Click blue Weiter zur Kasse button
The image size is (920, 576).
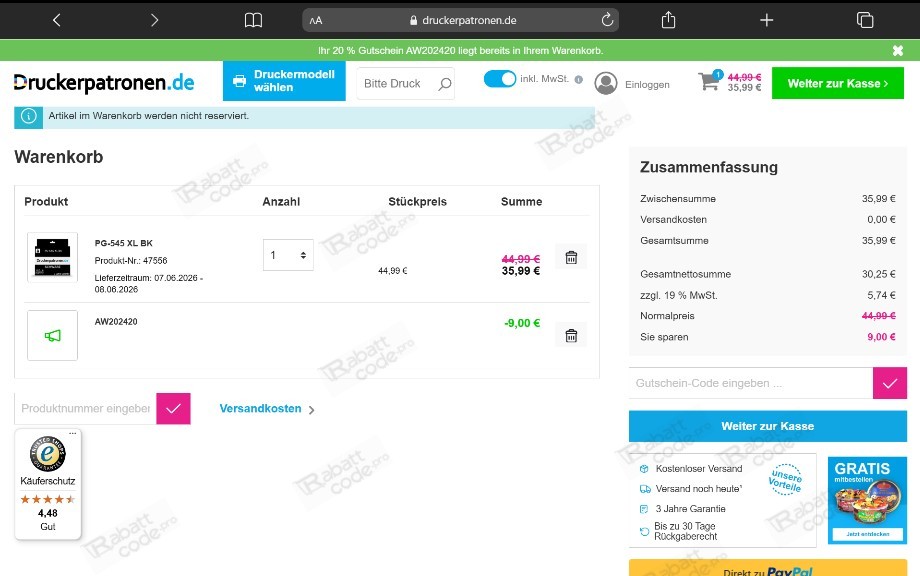(x=767, y=426)
